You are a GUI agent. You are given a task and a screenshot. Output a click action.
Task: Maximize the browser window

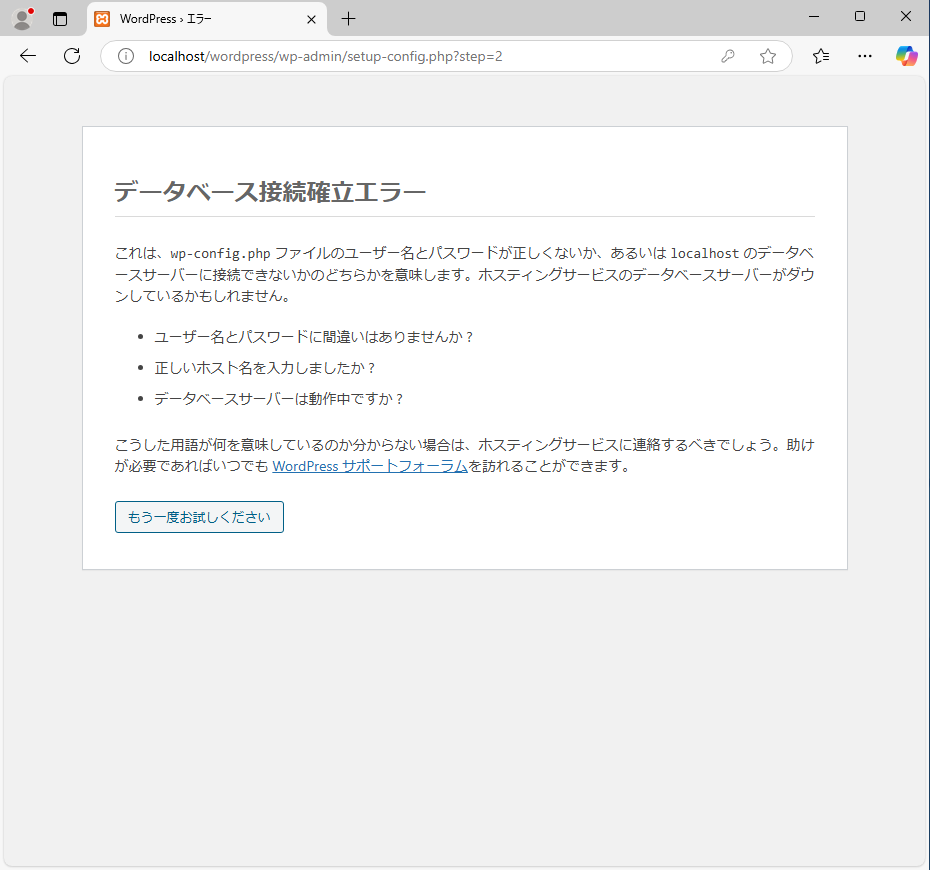pyautogui.click(x=860, y=17)
